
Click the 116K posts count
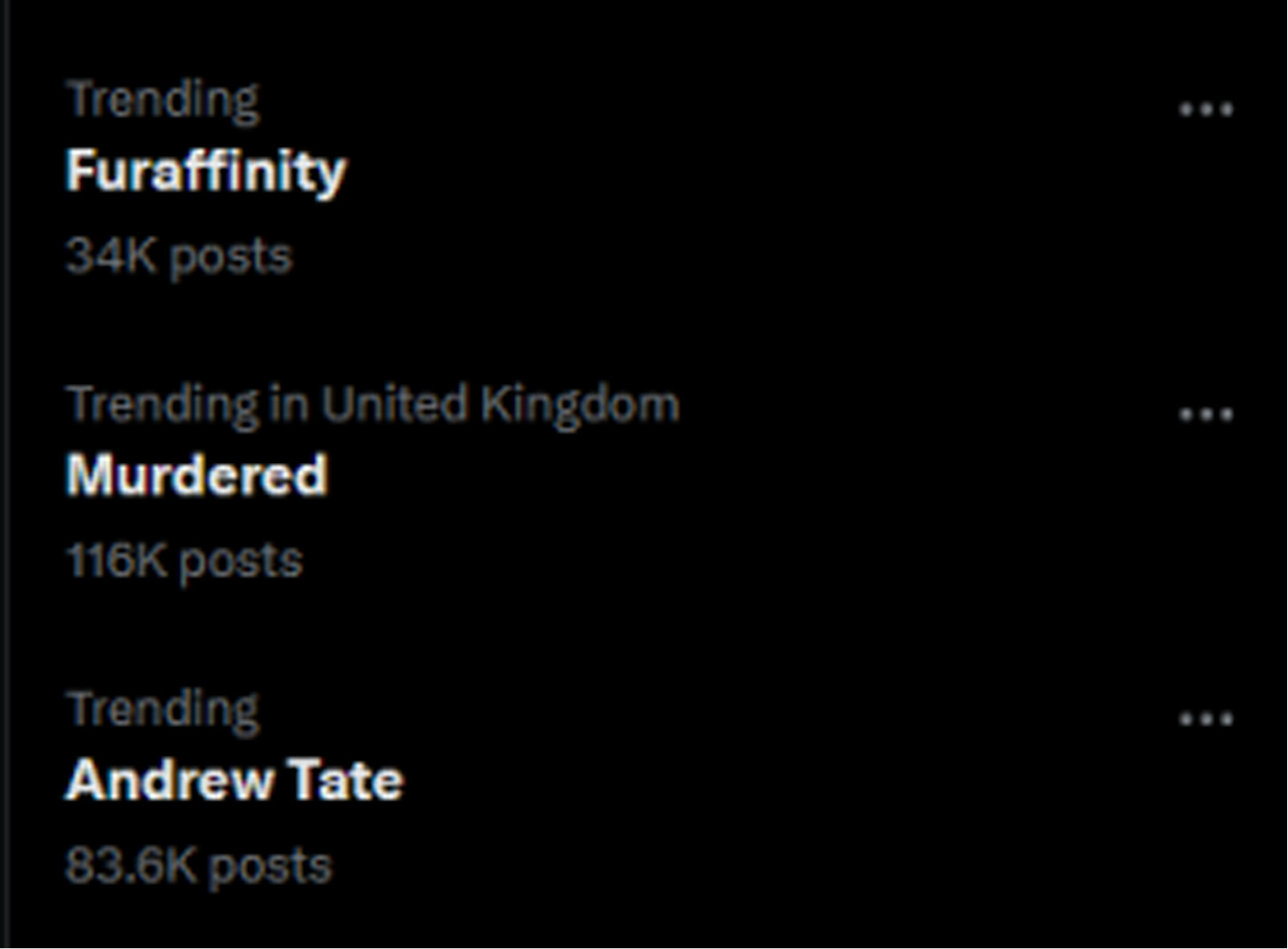tap(185, 561)
